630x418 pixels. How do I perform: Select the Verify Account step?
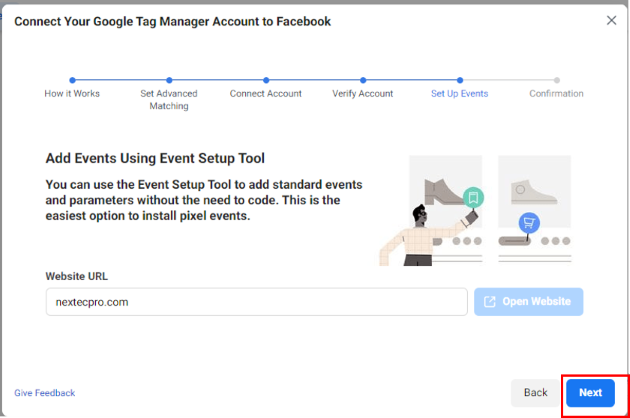click(x=362, y=94)
